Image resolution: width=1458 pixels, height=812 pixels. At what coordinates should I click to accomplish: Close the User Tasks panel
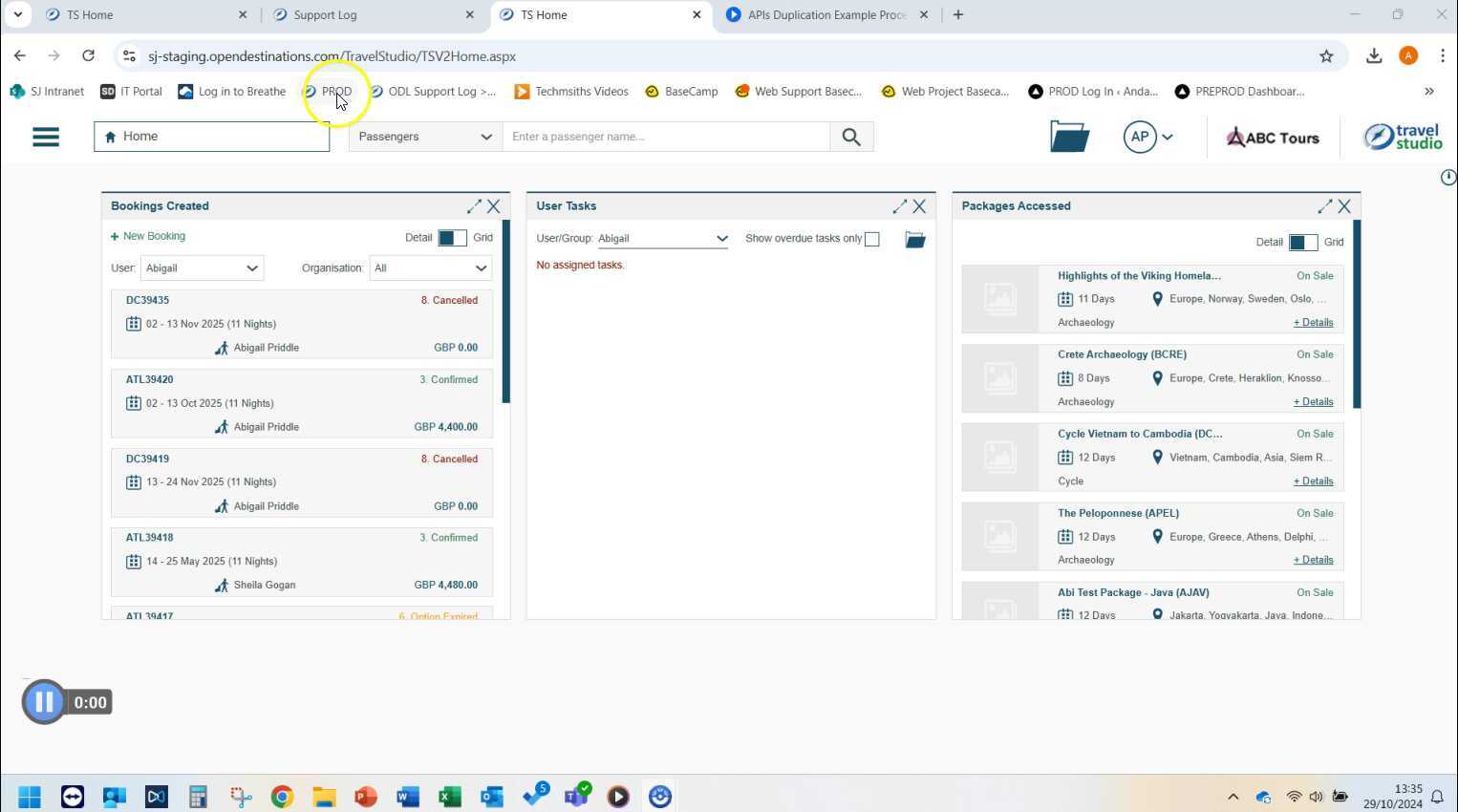(x=919, y=206)
